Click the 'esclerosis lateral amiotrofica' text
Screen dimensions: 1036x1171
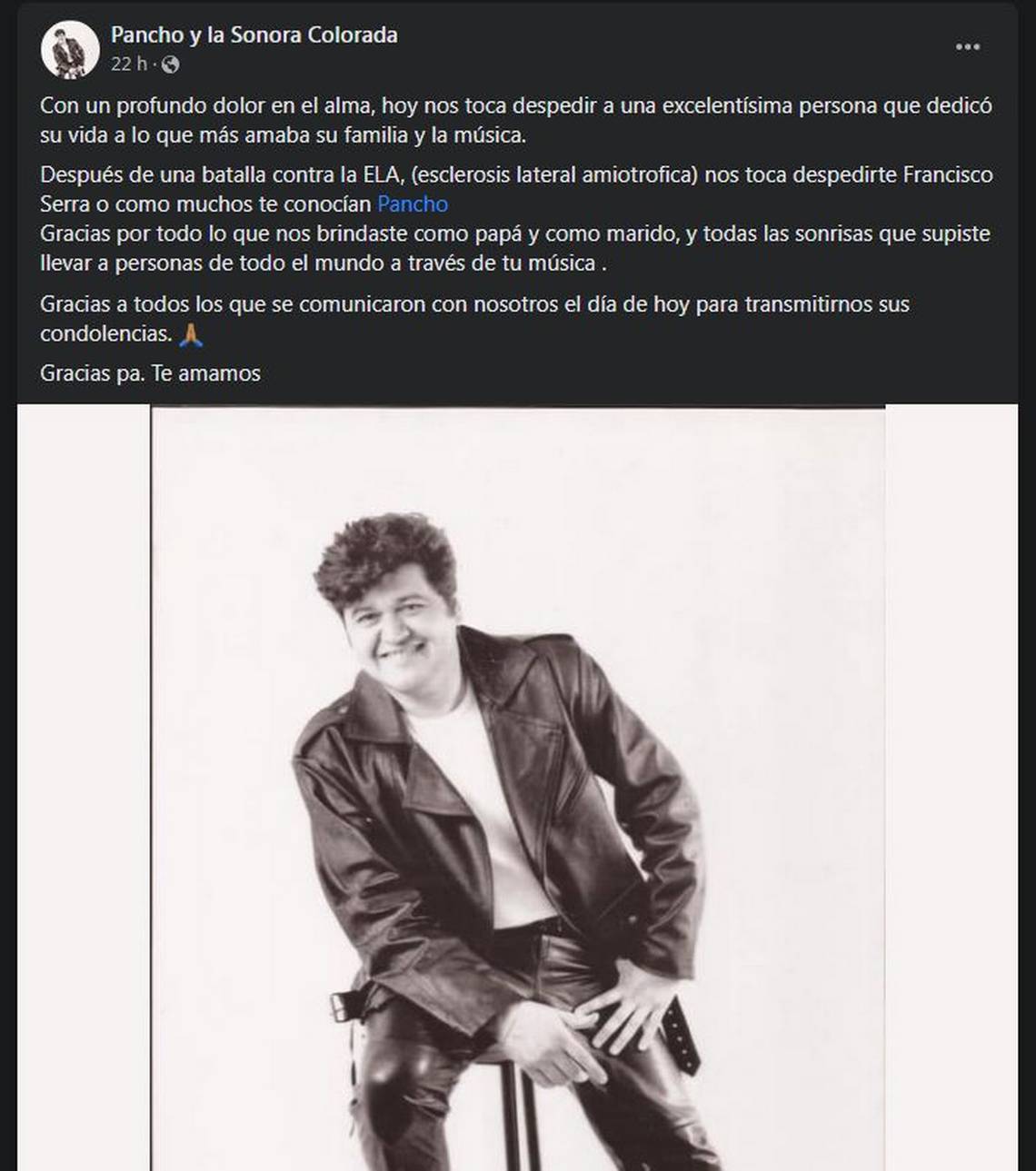pos(553,174)
